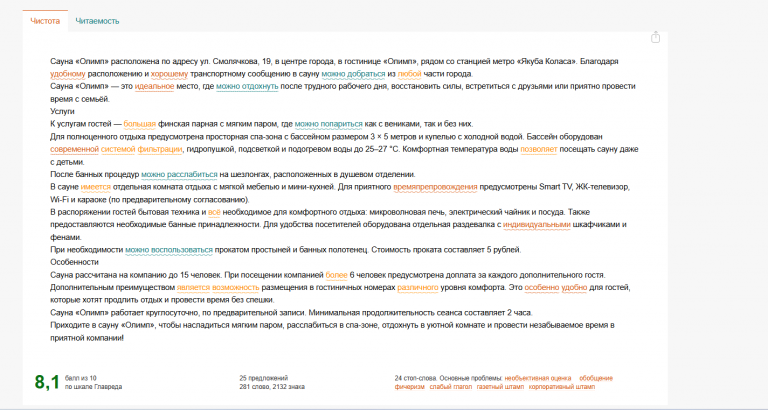This screenshot has width=768, height=410.
Task: Click the «25 предложений» statistic
Action: coord(264,378)
